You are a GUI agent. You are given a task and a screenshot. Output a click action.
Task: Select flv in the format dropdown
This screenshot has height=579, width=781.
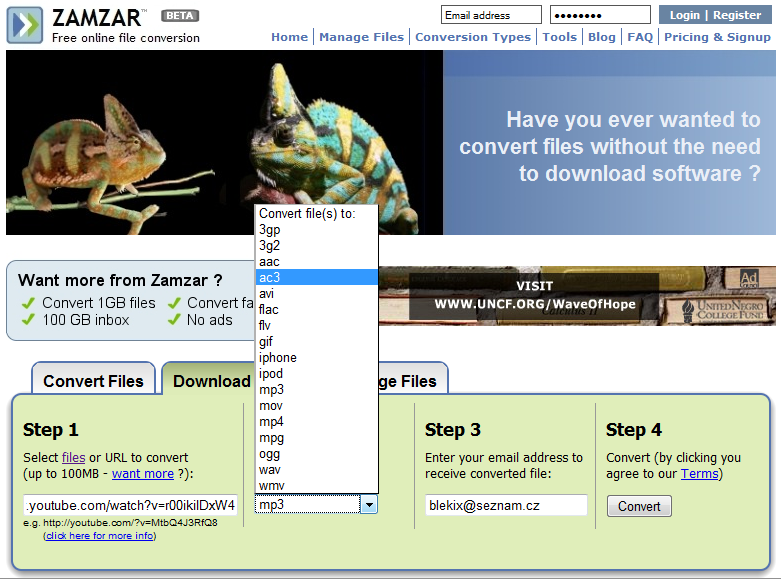coord(317,325)
